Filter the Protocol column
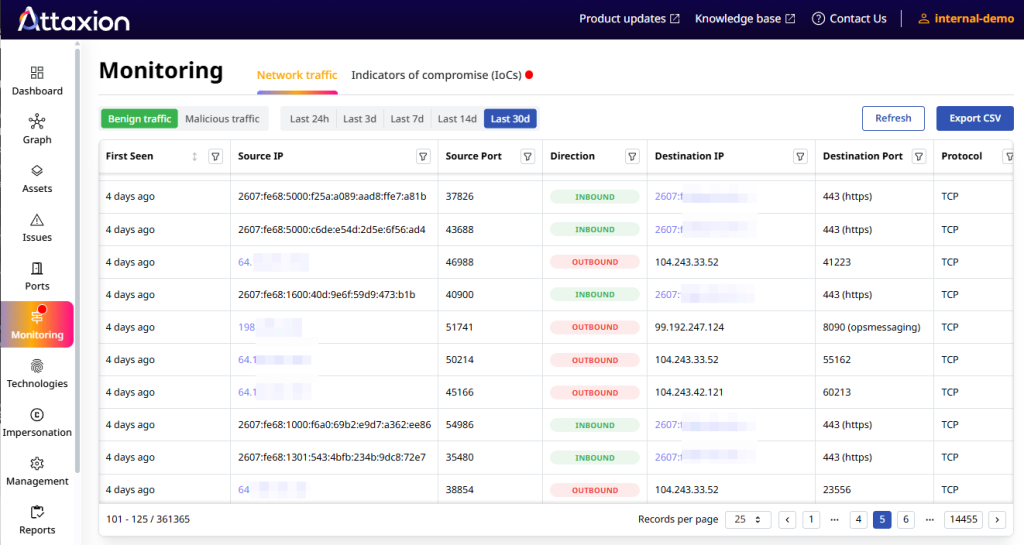The width and height of the screenshot is (1024, 545). (1009, 157)
